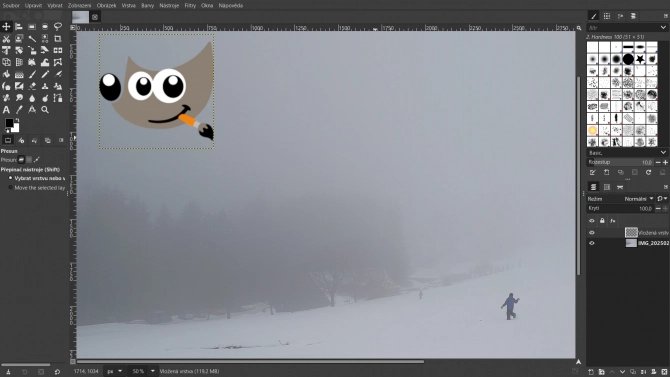Set Přesun mode to move selection
The width and height of the screenshot is (670, 377).
(29, 160)
